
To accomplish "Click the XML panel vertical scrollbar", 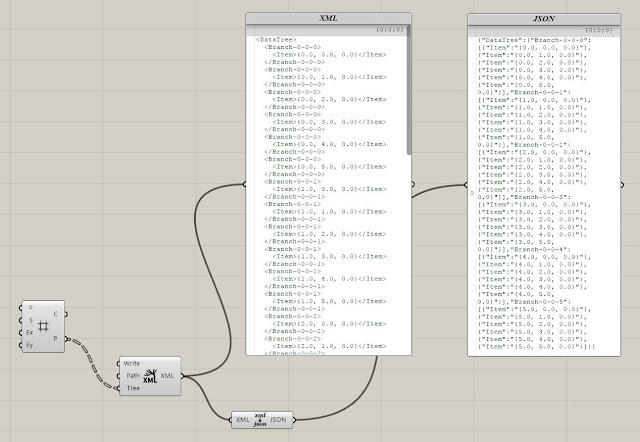I will (x=409, y=91).
